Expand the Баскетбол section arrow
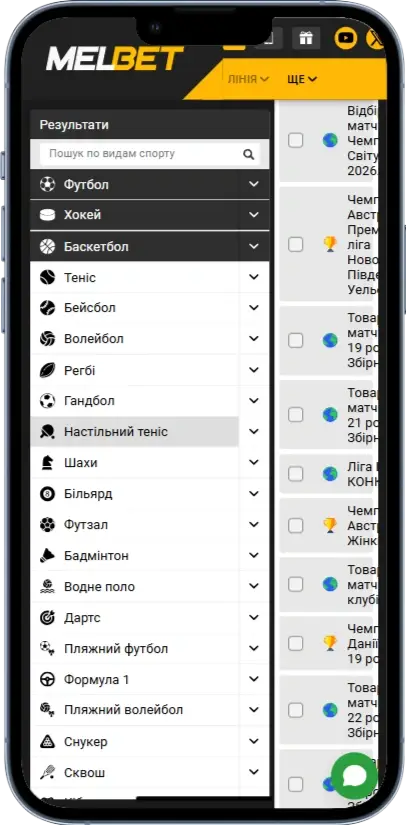Screen dimensions: 406x825 click(254, 246)
